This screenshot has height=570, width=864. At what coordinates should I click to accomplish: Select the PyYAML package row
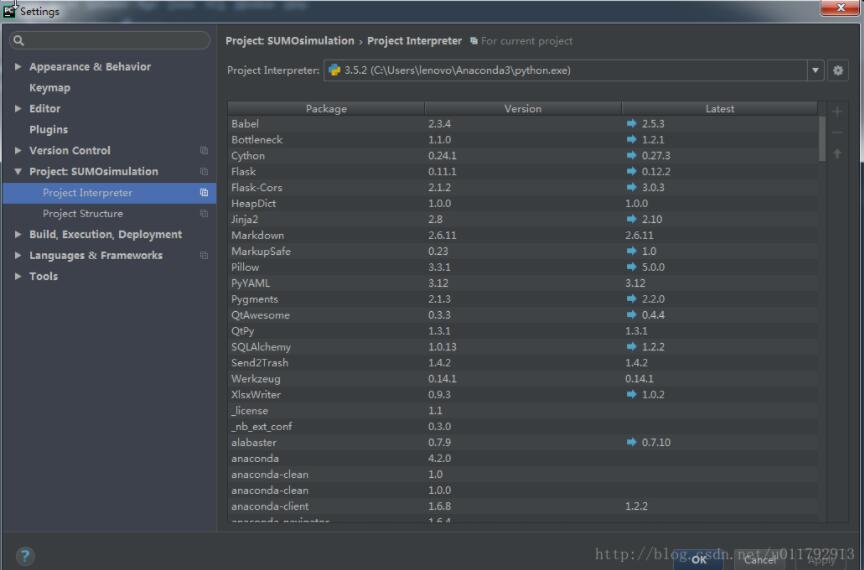[523, 283]
